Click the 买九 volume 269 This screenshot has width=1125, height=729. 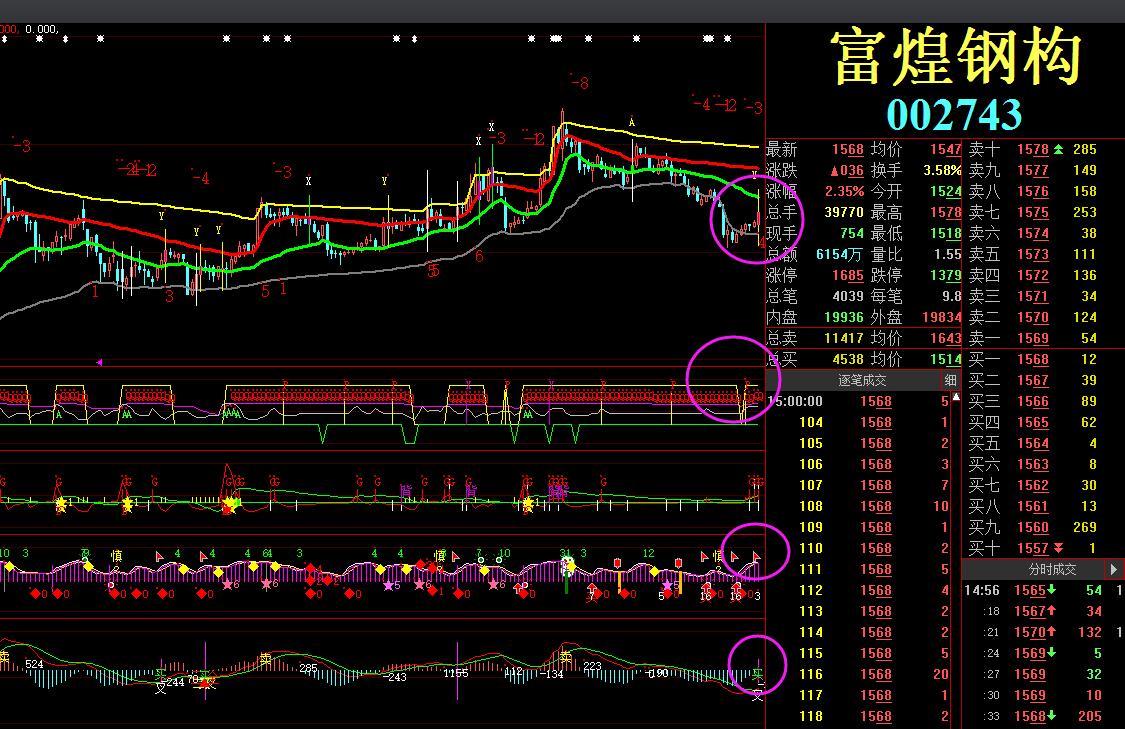[1085, 527]
